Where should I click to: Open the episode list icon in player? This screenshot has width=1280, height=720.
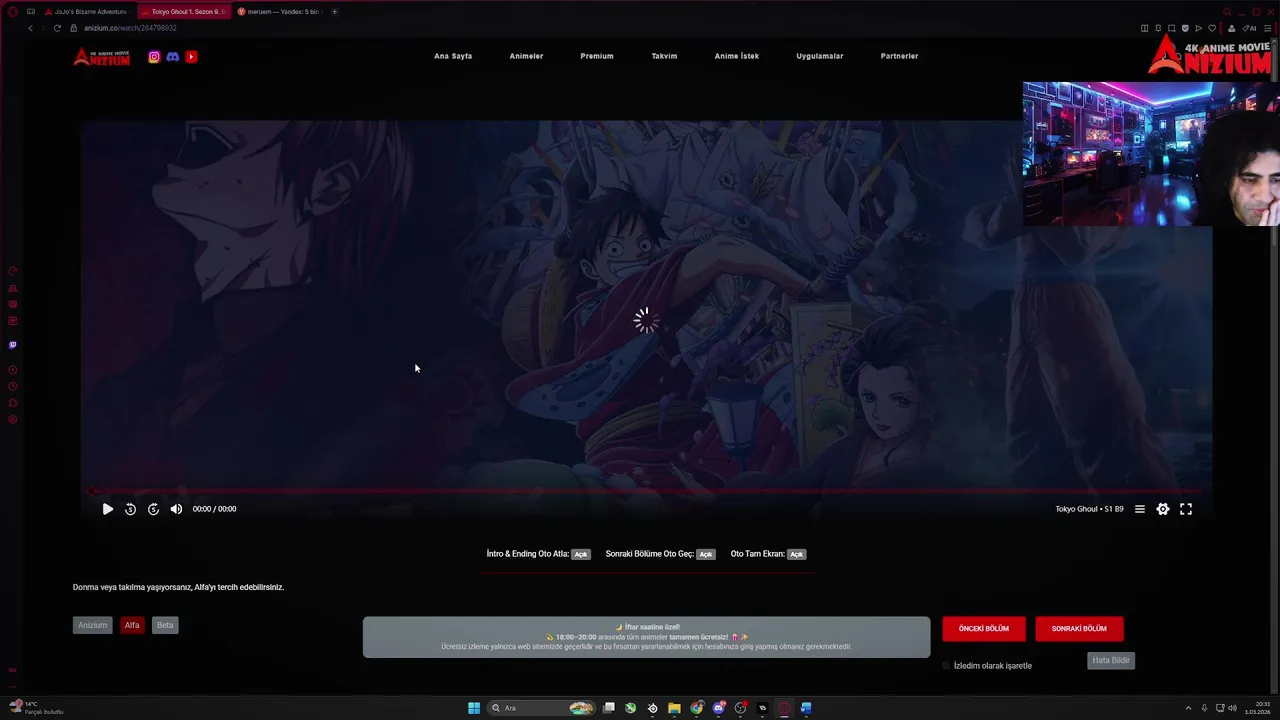tap(1139, 509)
